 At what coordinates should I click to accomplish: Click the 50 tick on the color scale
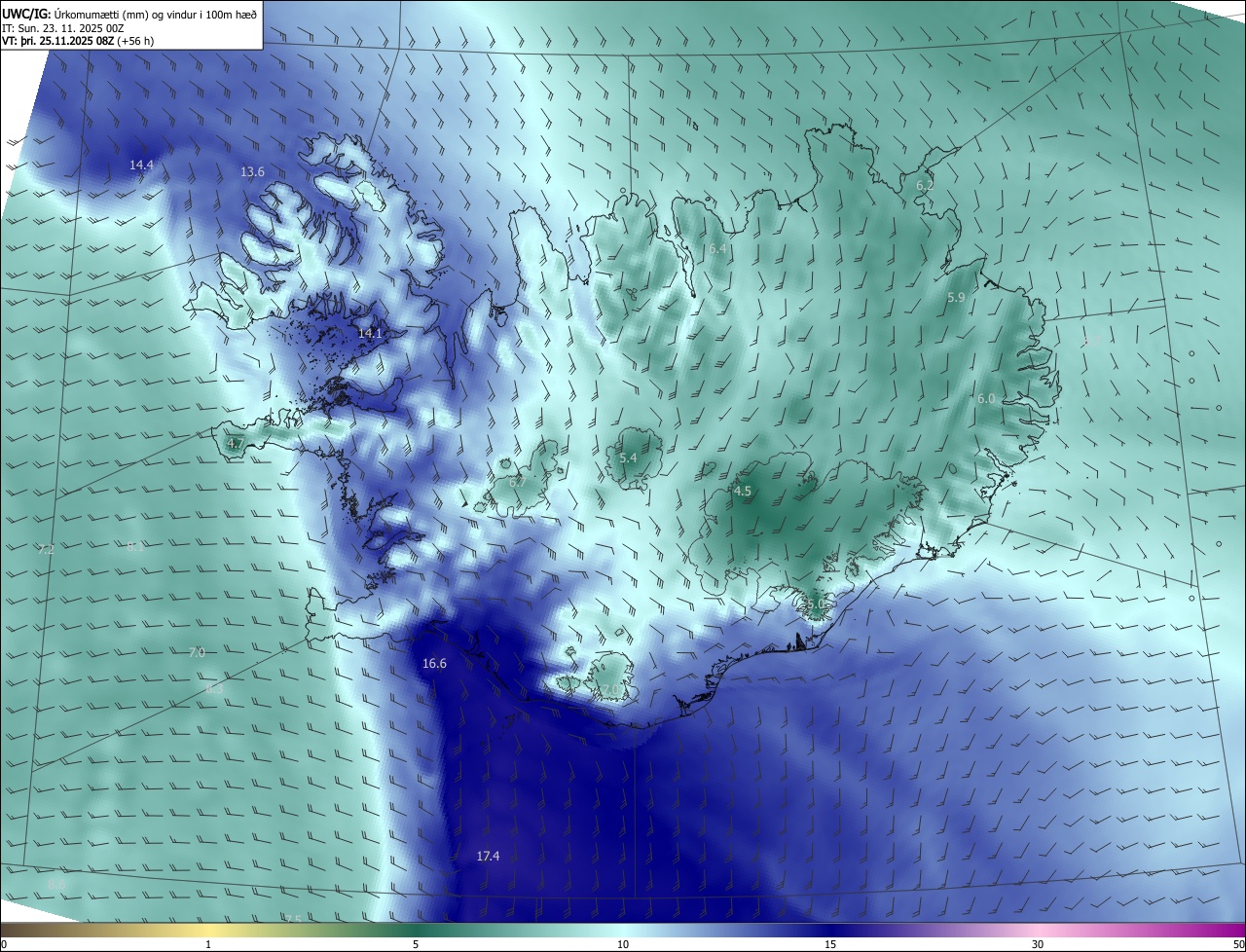click(x=1238, y=944)
